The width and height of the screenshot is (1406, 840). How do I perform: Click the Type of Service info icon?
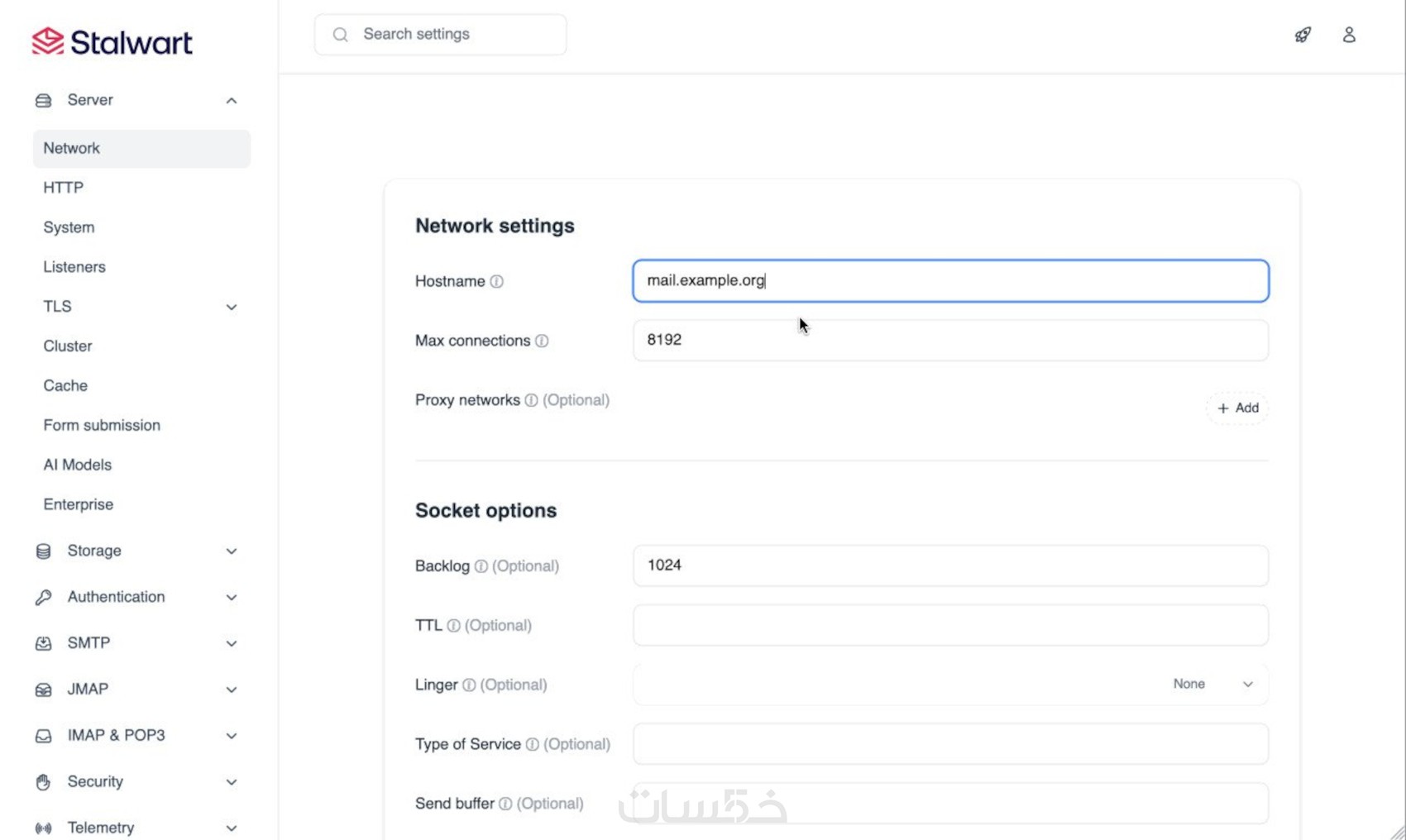click(x=533, y=745)
